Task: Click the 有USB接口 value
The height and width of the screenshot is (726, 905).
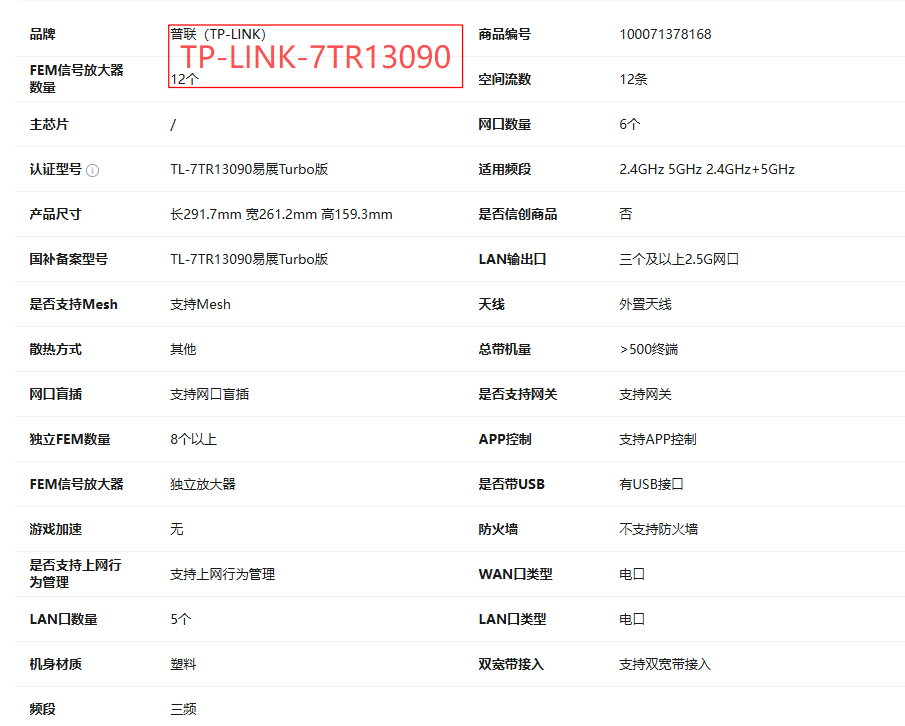Action: click(651, 484)
